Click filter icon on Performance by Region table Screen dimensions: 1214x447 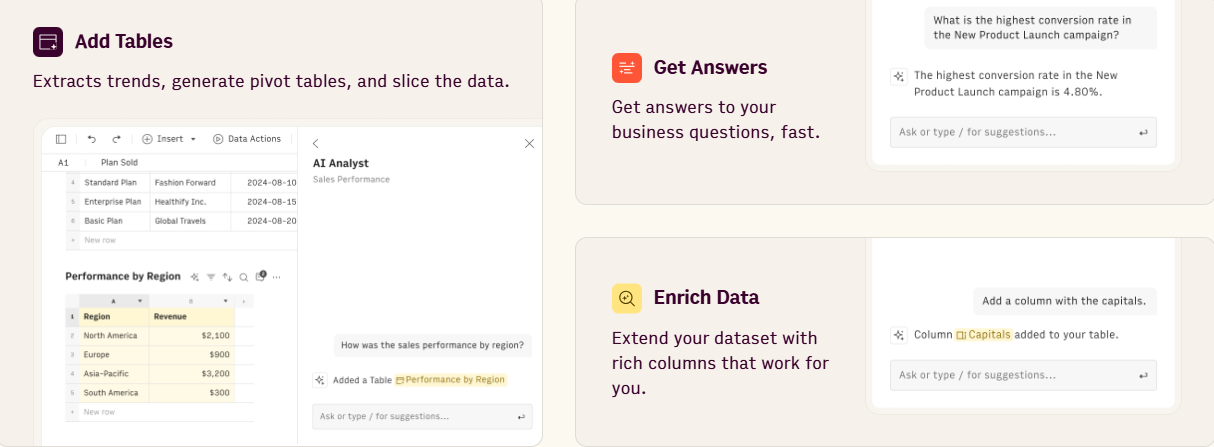pyautogui.click(x=211, y=277)
